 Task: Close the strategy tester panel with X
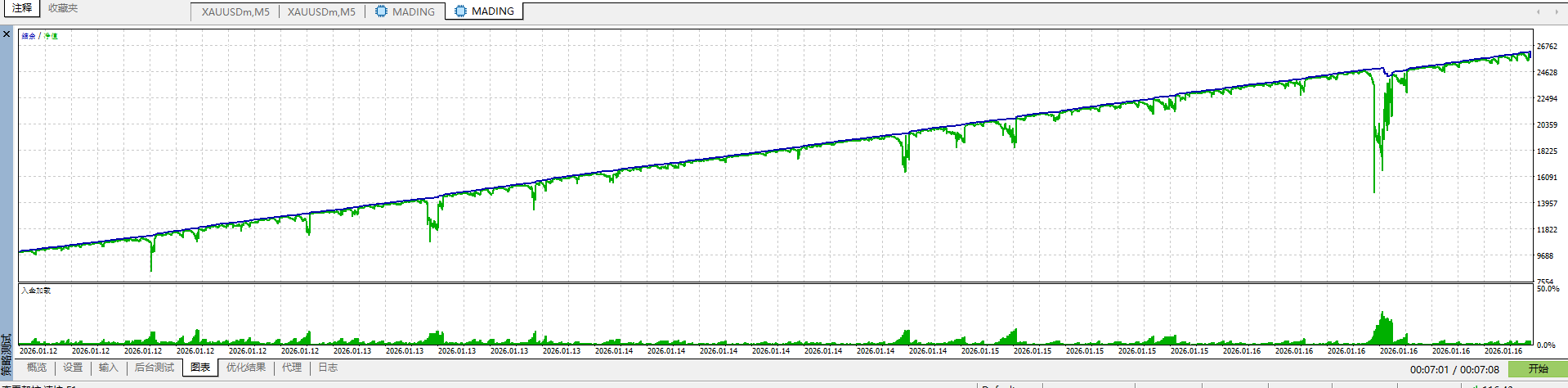point(7,34)
